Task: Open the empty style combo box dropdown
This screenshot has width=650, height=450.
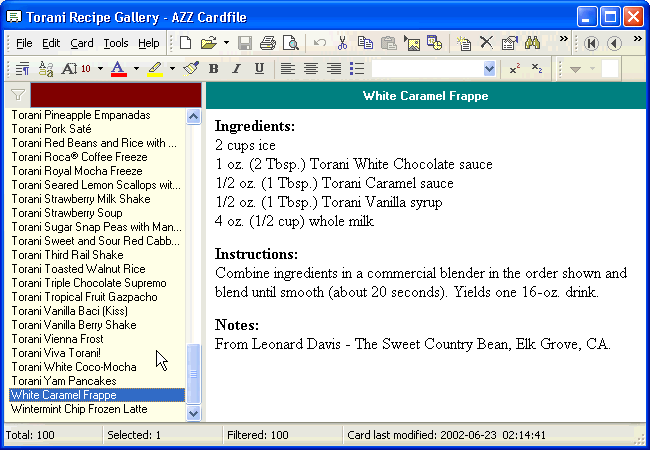Action: (x=490, y=69)
